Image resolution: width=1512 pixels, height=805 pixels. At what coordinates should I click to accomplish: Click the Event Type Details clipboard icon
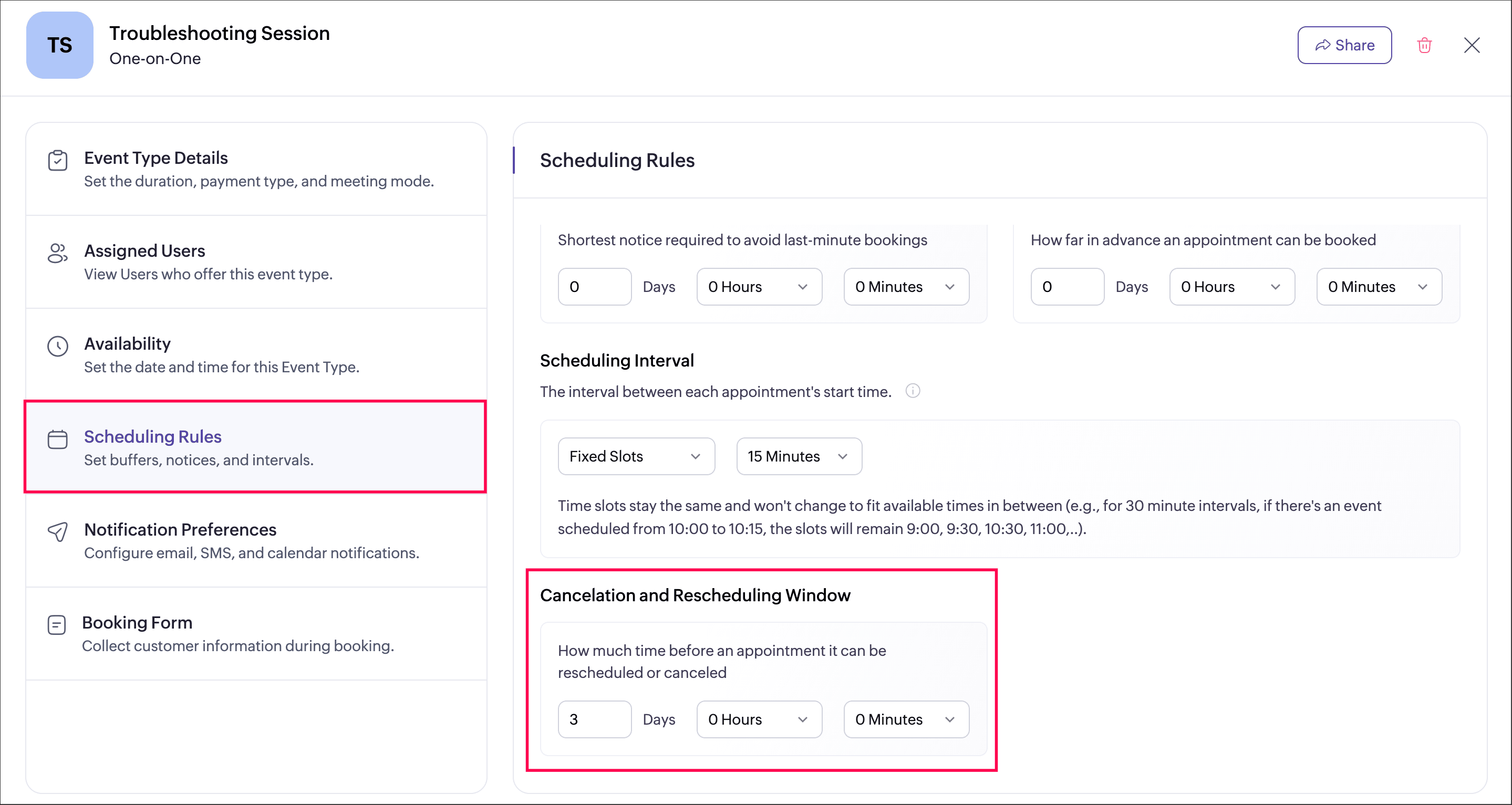(x=57, y=161)
